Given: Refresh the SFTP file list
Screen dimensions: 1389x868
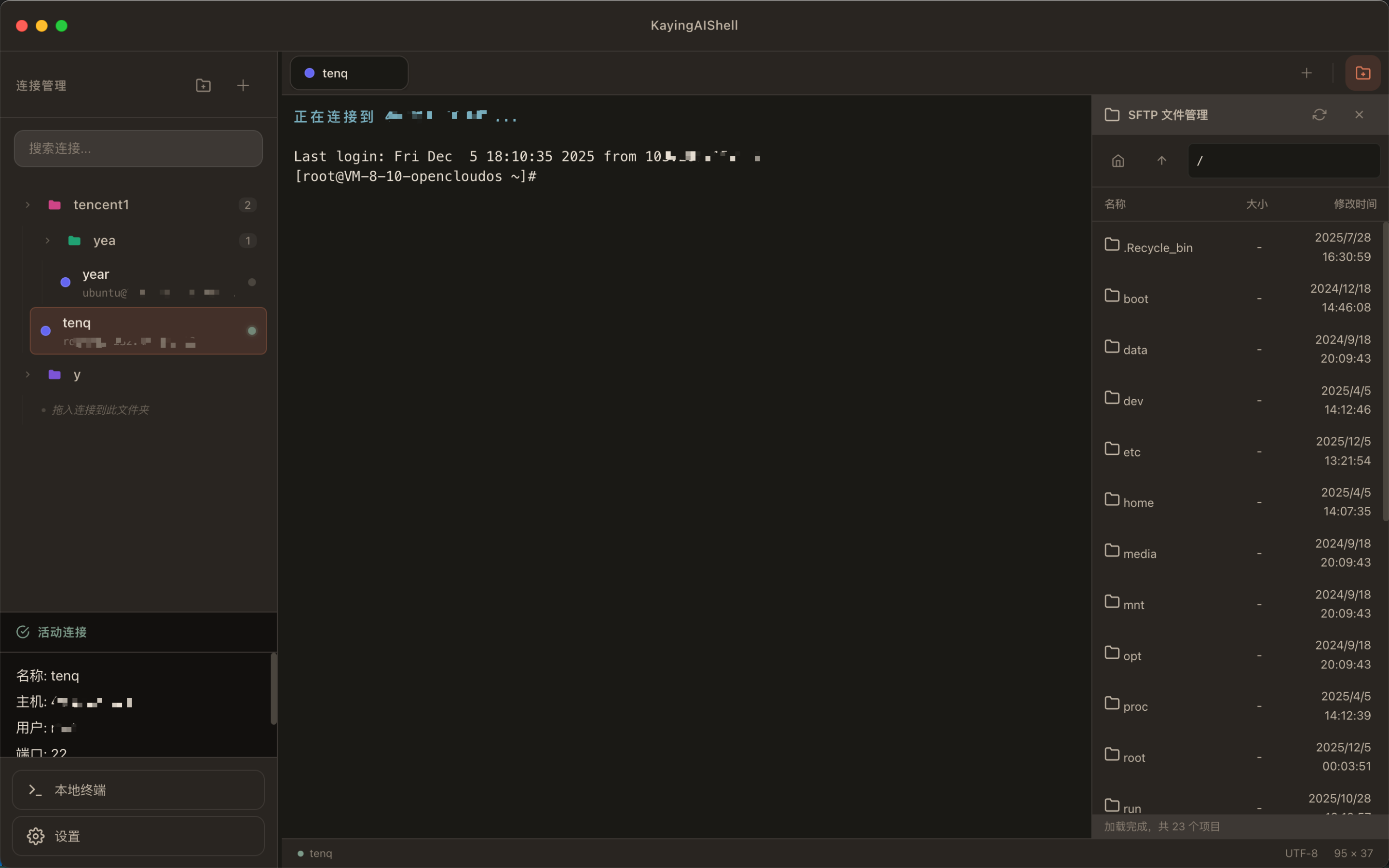Looking at the screenshot, I should click(1319, 115).
